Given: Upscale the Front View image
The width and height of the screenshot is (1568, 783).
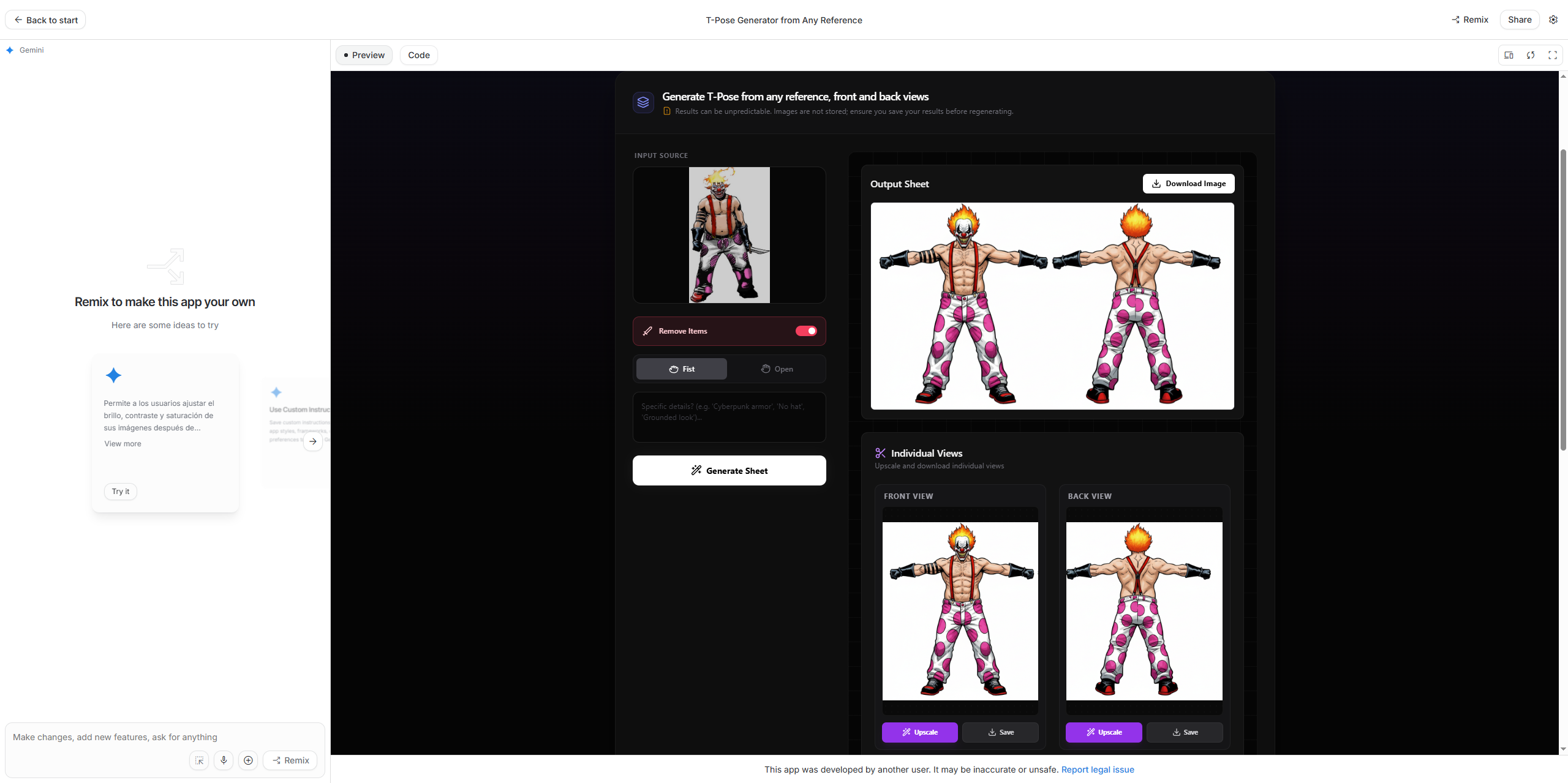Looking at the screenshot, I should coord(919,732).
